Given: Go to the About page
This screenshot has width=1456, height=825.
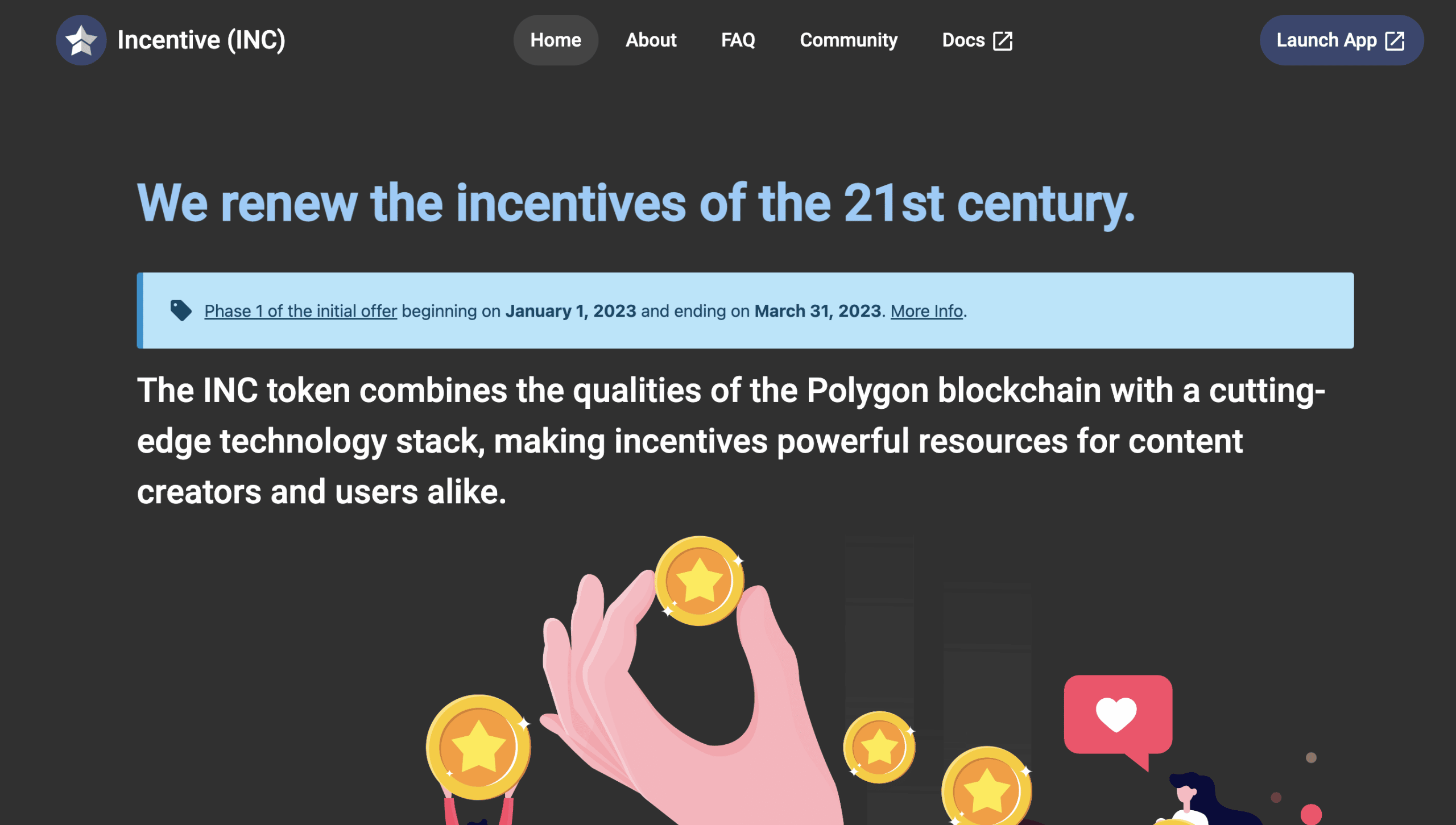Looking at the screenshot, I should pyautogui.click(x=651, y=40).
